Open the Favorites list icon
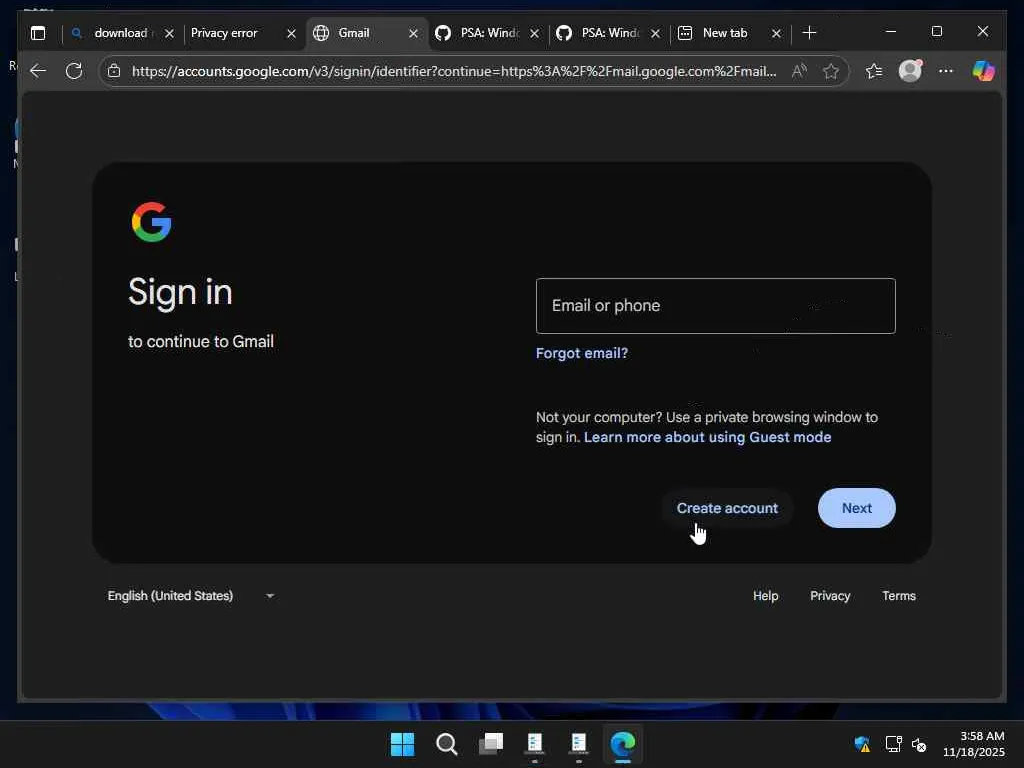Screen dimensions: 1024x768 point(874,71)
